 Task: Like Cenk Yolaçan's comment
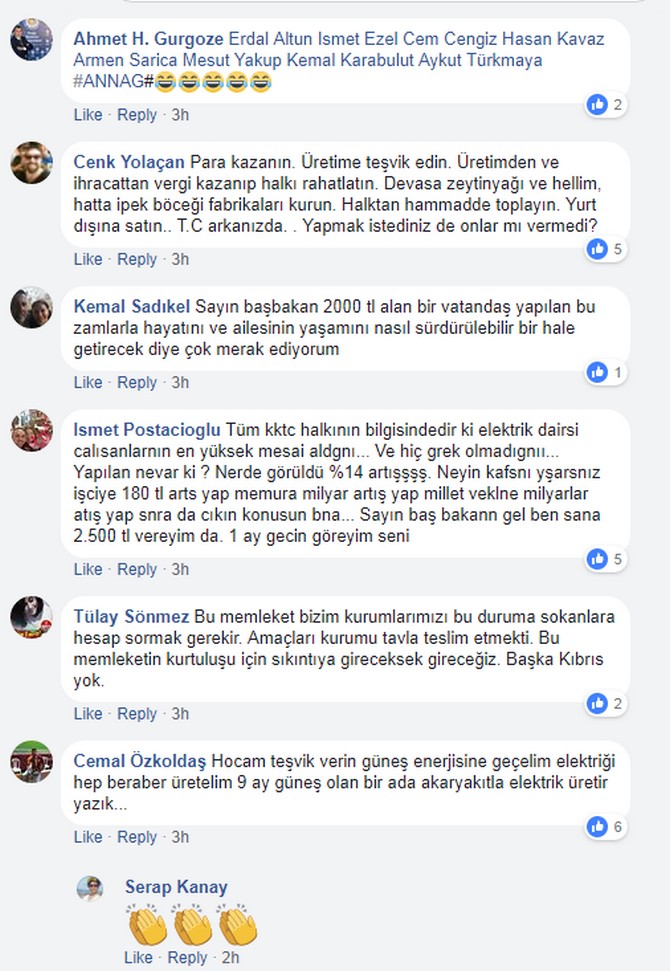(88, 259)
